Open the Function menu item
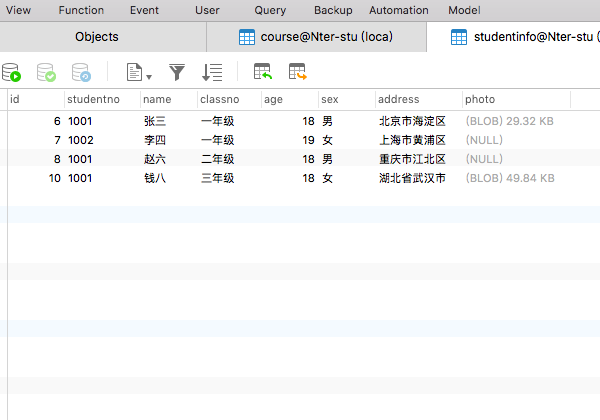 click(81, 10)
